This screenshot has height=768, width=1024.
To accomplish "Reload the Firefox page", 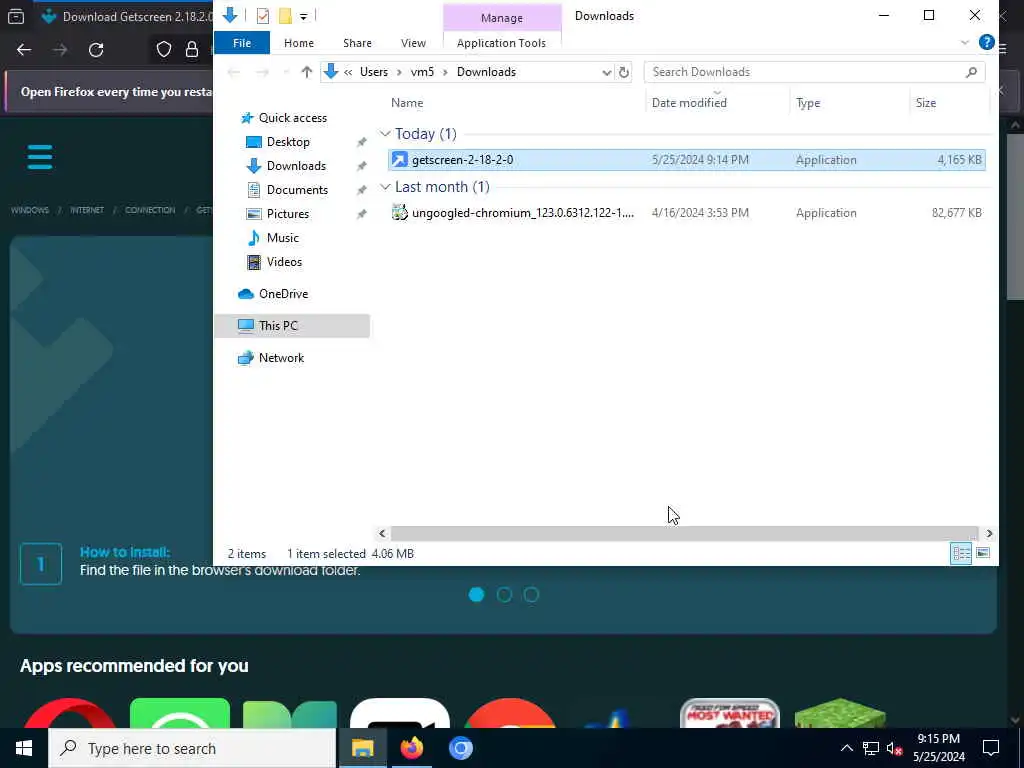I will 96,50.
